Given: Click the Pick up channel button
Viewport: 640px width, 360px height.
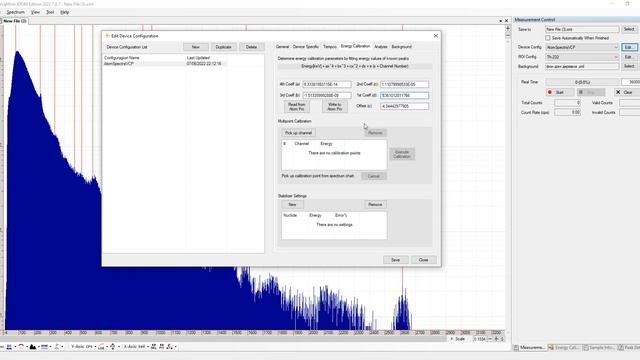Looking at the screenshot, I should 298,133.
